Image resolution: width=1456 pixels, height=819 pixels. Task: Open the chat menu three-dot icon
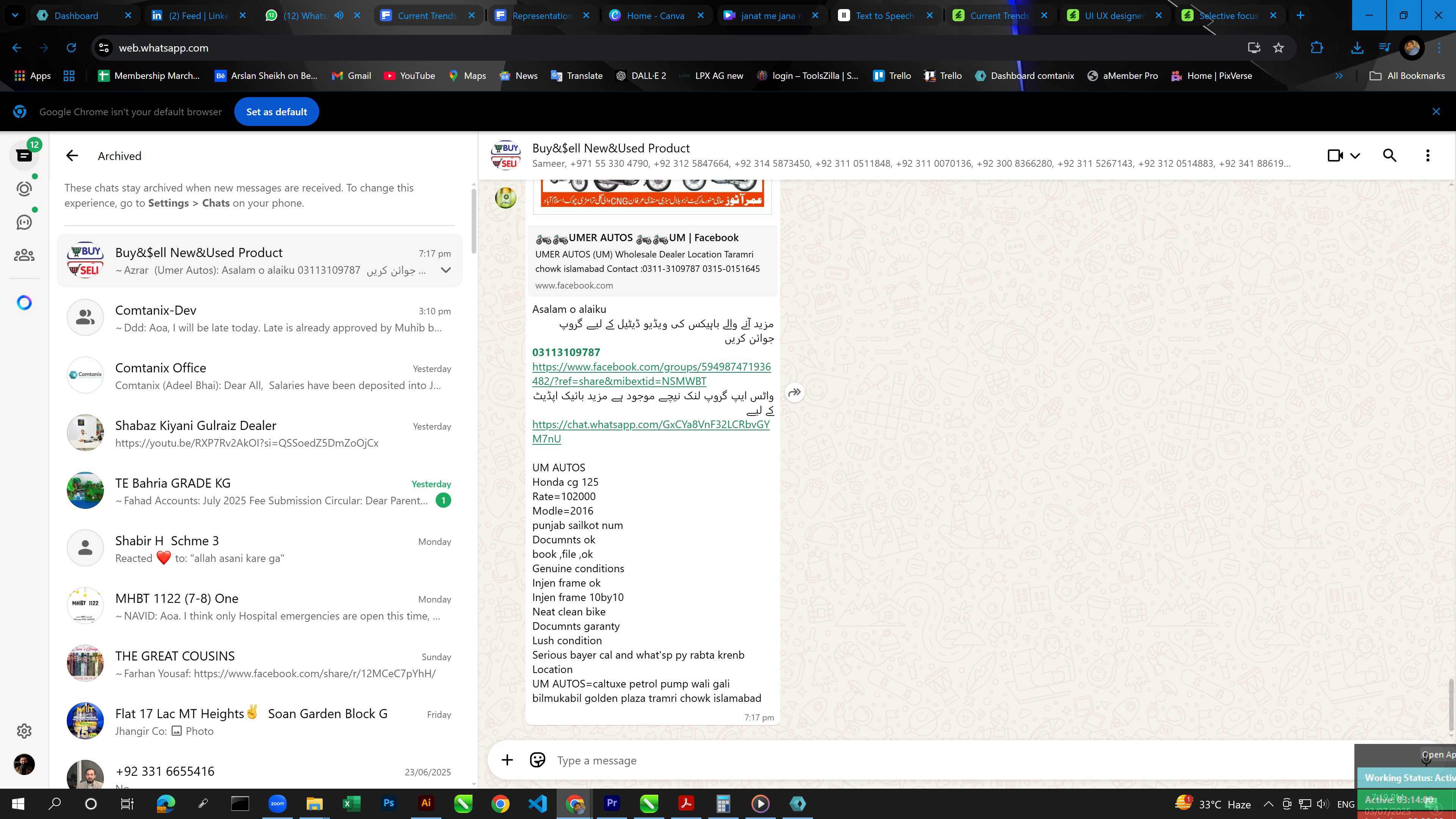pos(1428,155)
